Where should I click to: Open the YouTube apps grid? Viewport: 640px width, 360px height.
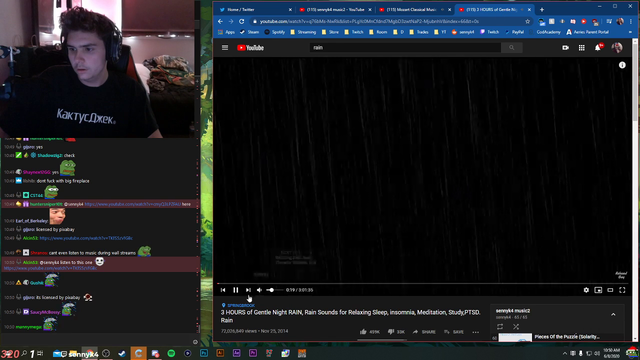tap(582, 48)
